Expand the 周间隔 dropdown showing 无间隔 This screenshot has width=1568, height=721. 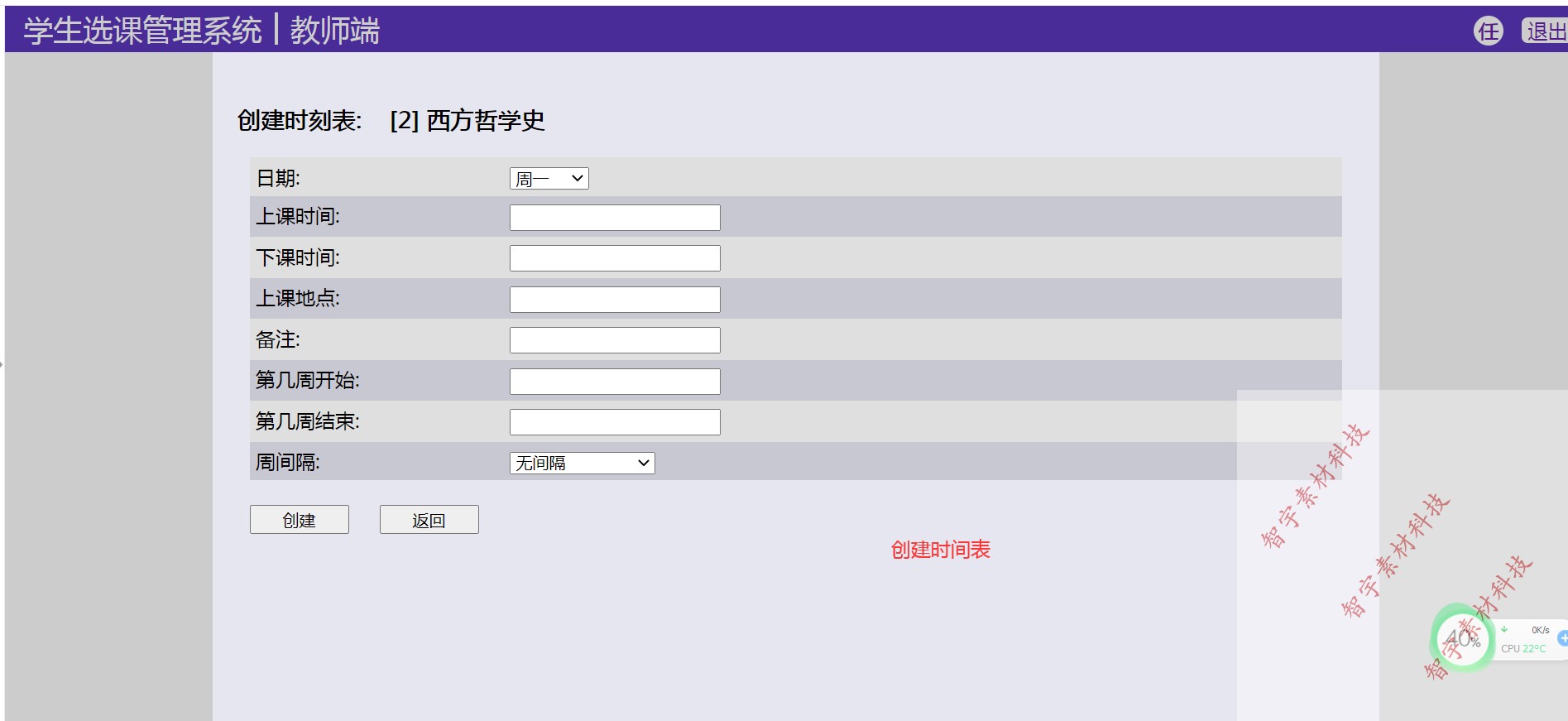tap(582, 464)
